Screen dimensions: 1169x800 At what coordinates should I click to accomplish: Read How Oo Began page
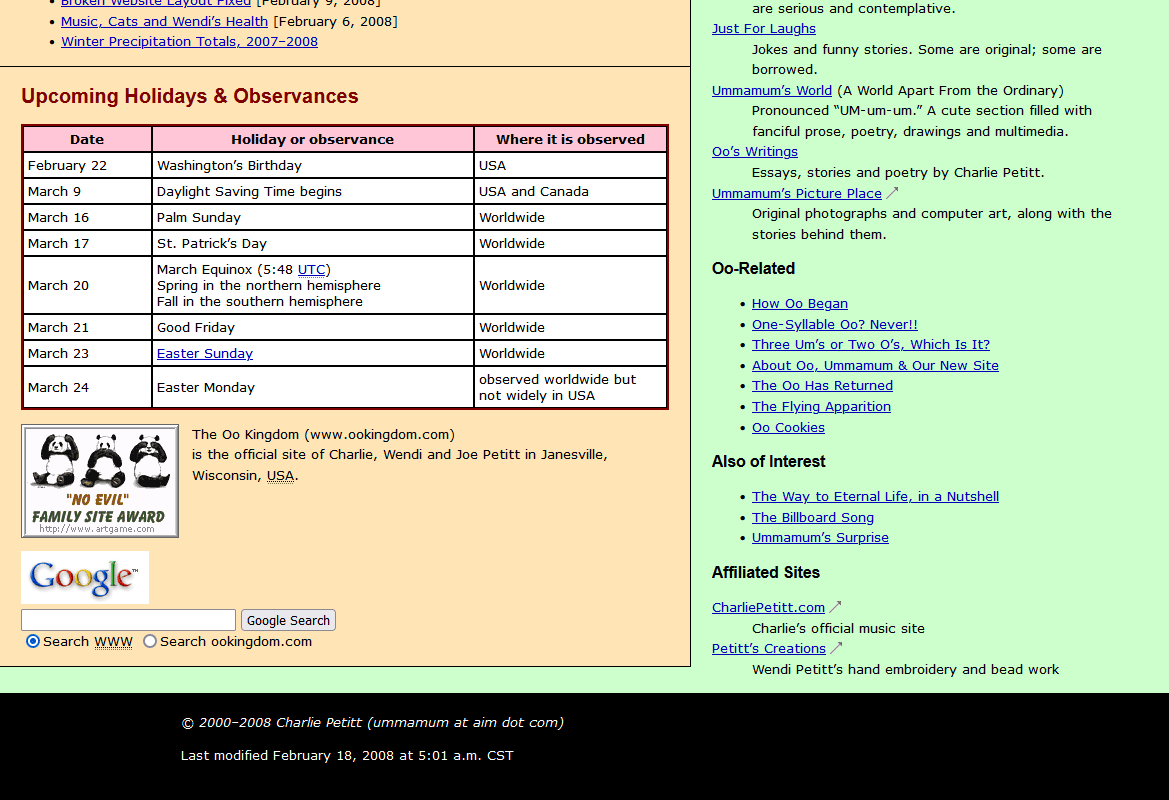point(799,303)
